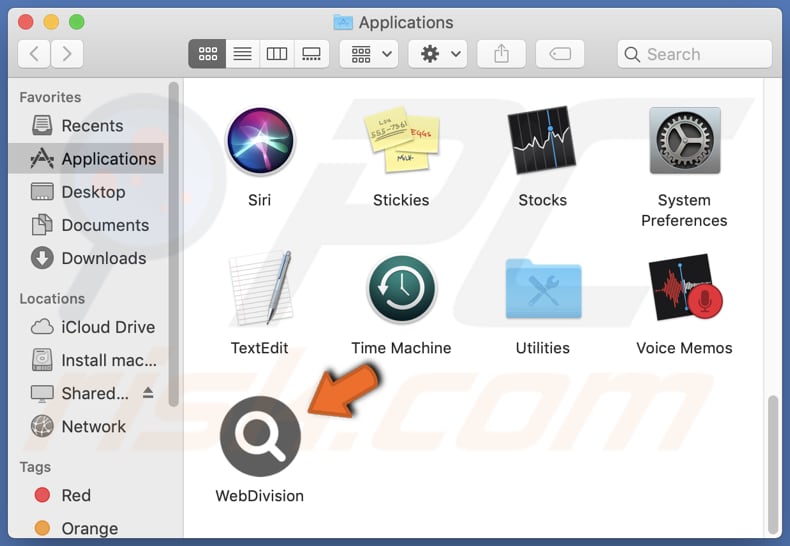This screenshot has width=790, height=546.
Task: Switch to icon view
Action: point(208,54)
